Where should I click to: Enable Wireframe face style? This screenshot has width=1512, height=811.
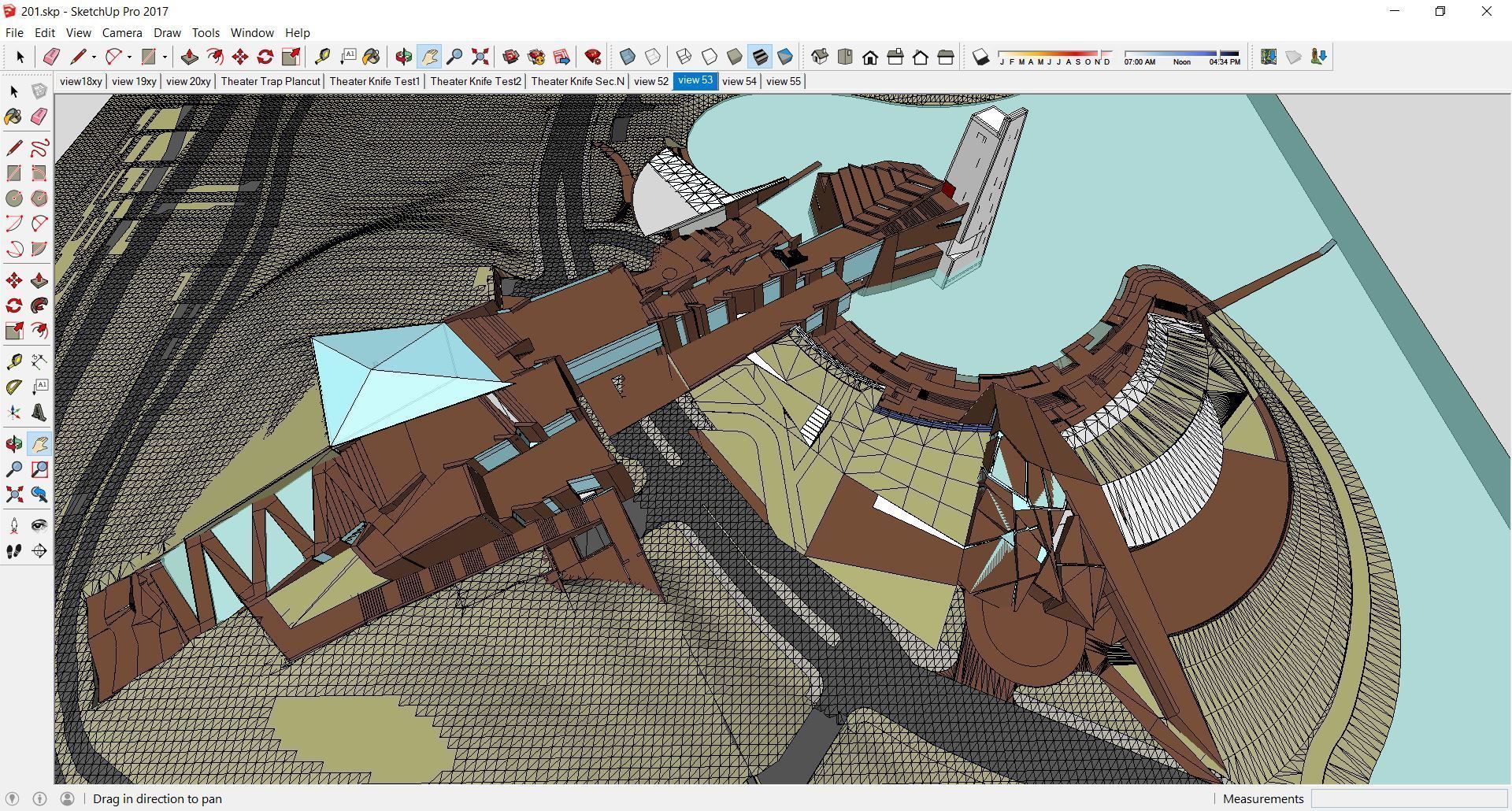pos(684,57)
